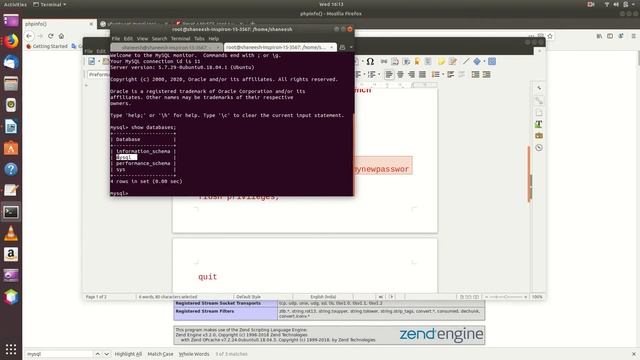Open the terminal's Terminal menu
Screen dimensions: 640x360
pos(180,38)
